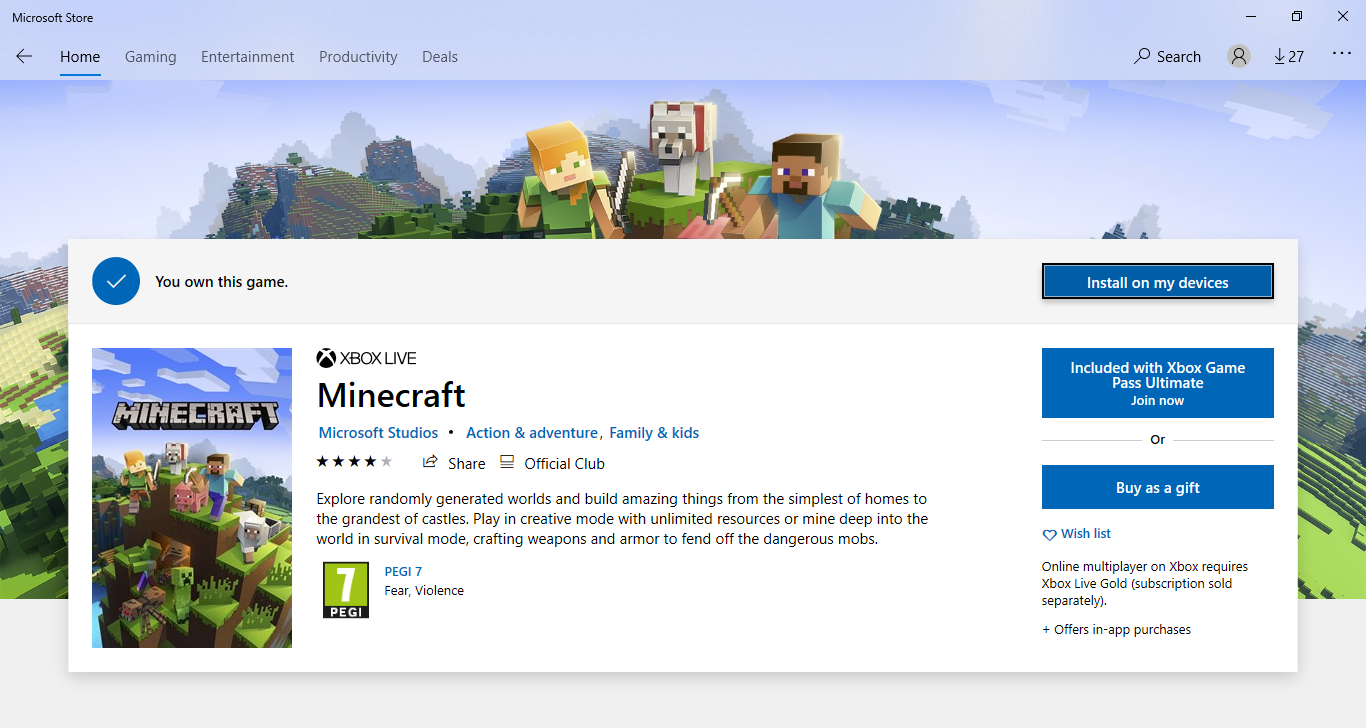The width and height of the screenshot is (1366, 728).
Task: Minimize the Microsoft Store window
Action: [x=1251, y=16]
